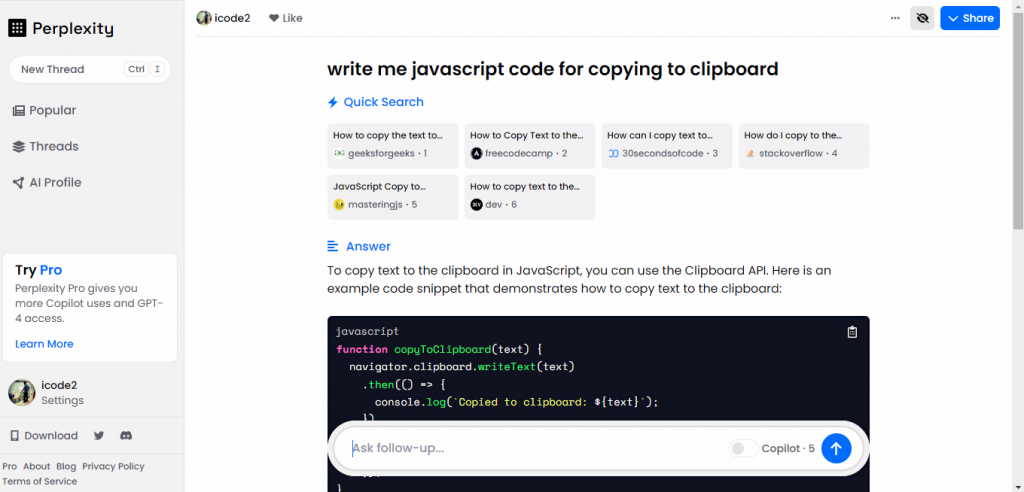Focus the Ask follow-up input field
Screen dimensions: 1024x492
(x=536, y=449)
